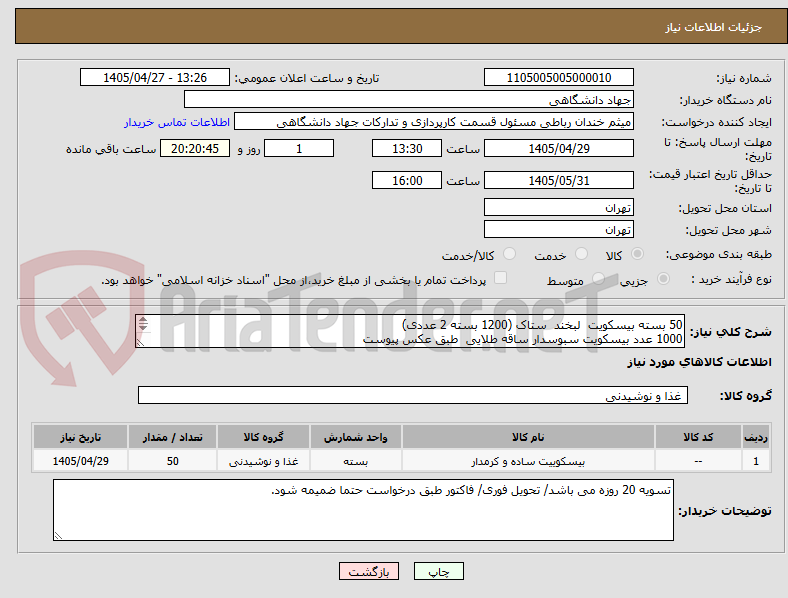
Task: Click the کد کالا column header
Action: coord(698,437)
